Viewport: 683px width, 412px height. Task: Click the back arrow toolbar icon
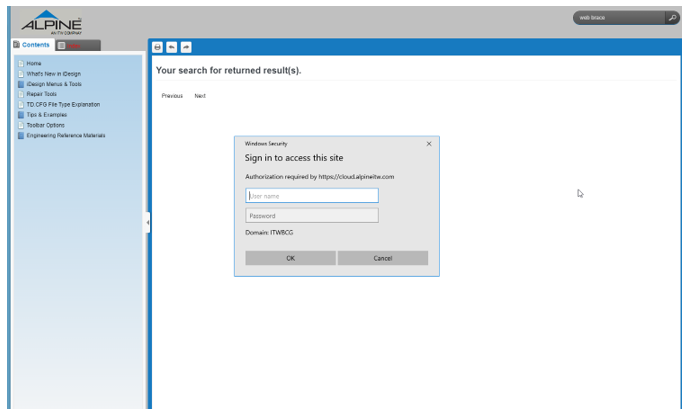[172, 48]
